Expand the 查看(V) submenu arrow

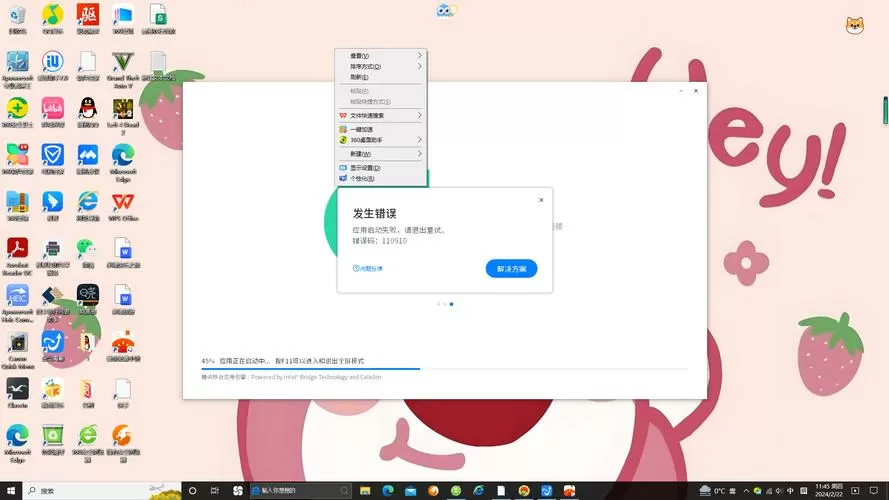click(420, 56)
